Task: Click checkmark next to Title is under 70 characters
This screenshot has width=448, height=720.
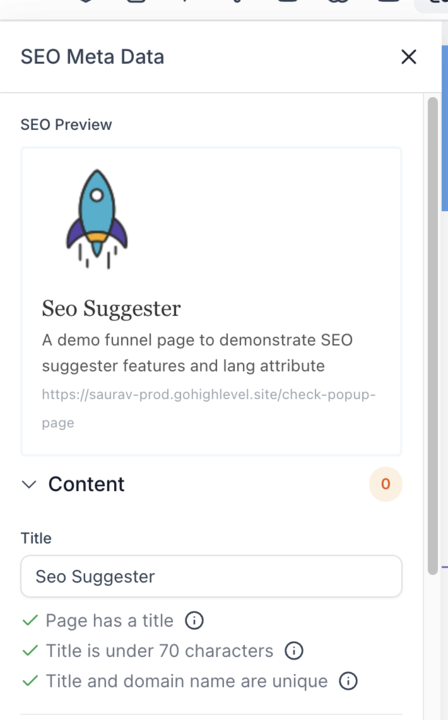Action: click(30, 651)
